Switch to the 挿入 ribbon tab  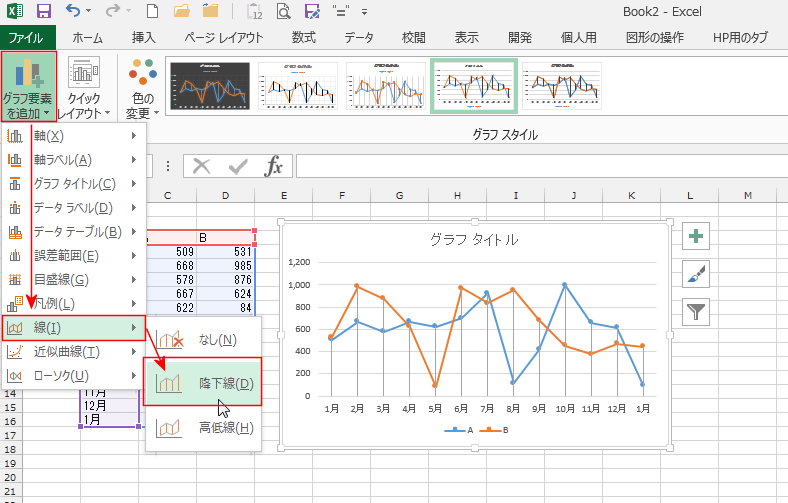coord(144,38)
